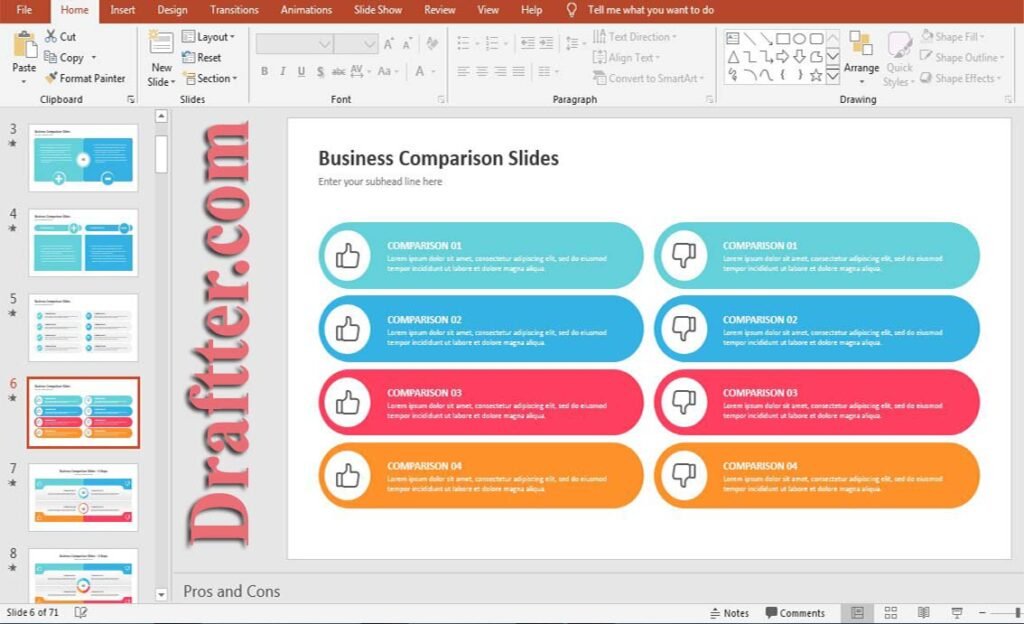Open the Animations tab
Viewport: 1024px width, 624px height.
[x=305, y=11]
